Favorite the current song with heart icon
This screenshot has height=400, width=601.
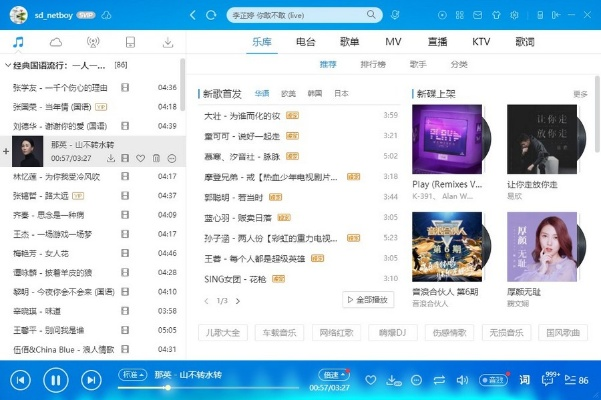click(370, 380)
